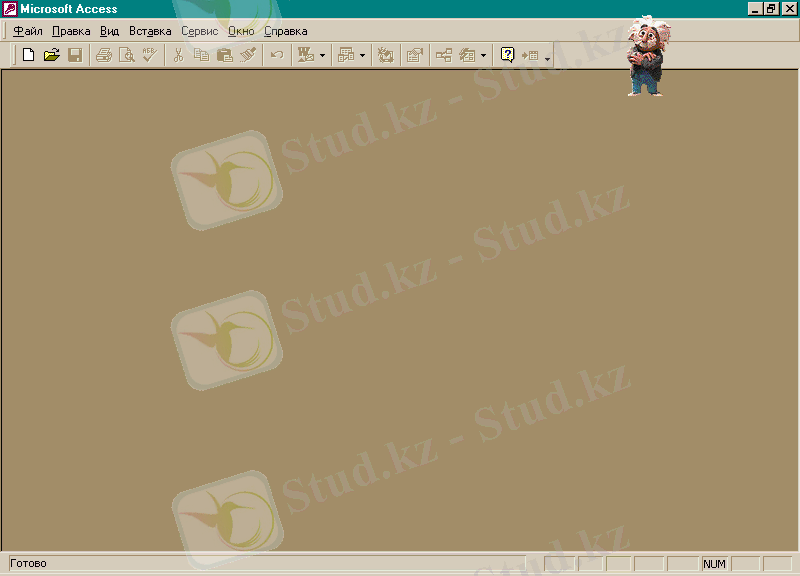Click the NUM indicator in status bar
This screenshot has height=576, width=800.
pos(714,564)
